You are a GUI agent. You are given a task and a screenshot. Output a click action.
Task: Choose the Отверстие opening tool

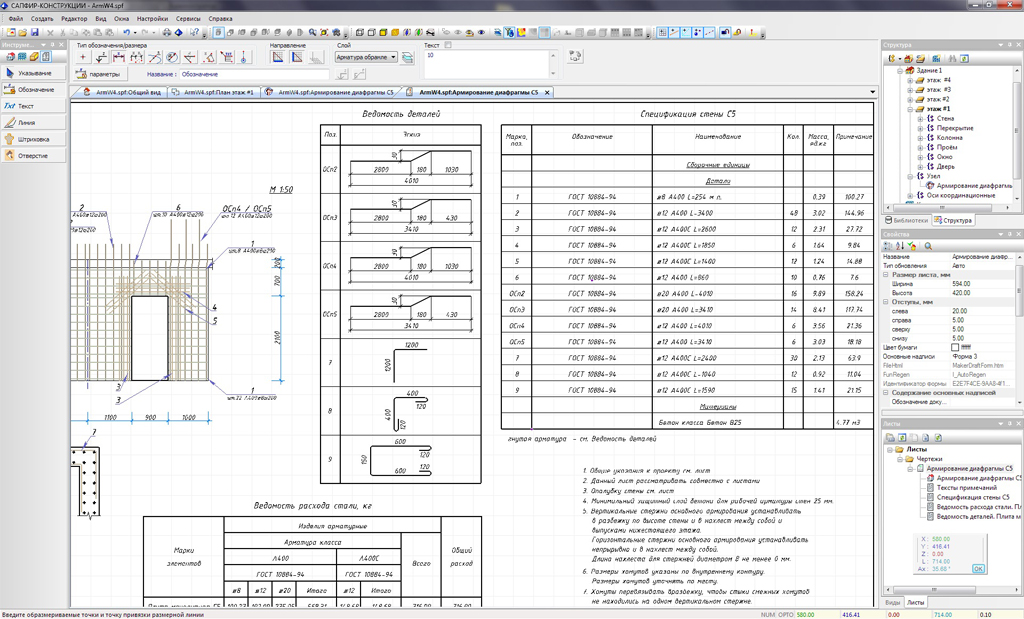(34, 155)
